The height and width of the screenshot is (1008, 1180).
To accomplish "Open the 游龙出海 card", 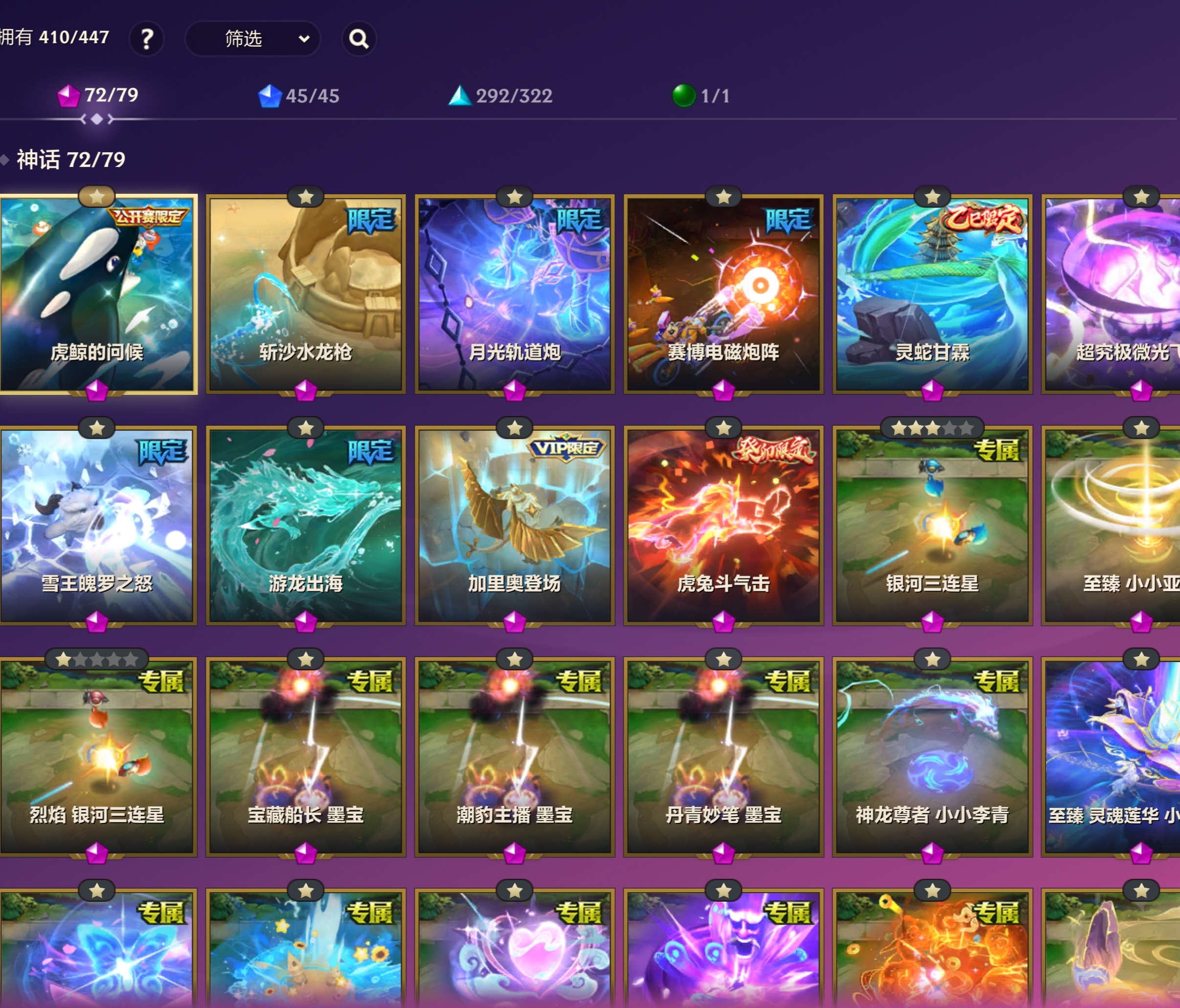I will coord(306,525).
